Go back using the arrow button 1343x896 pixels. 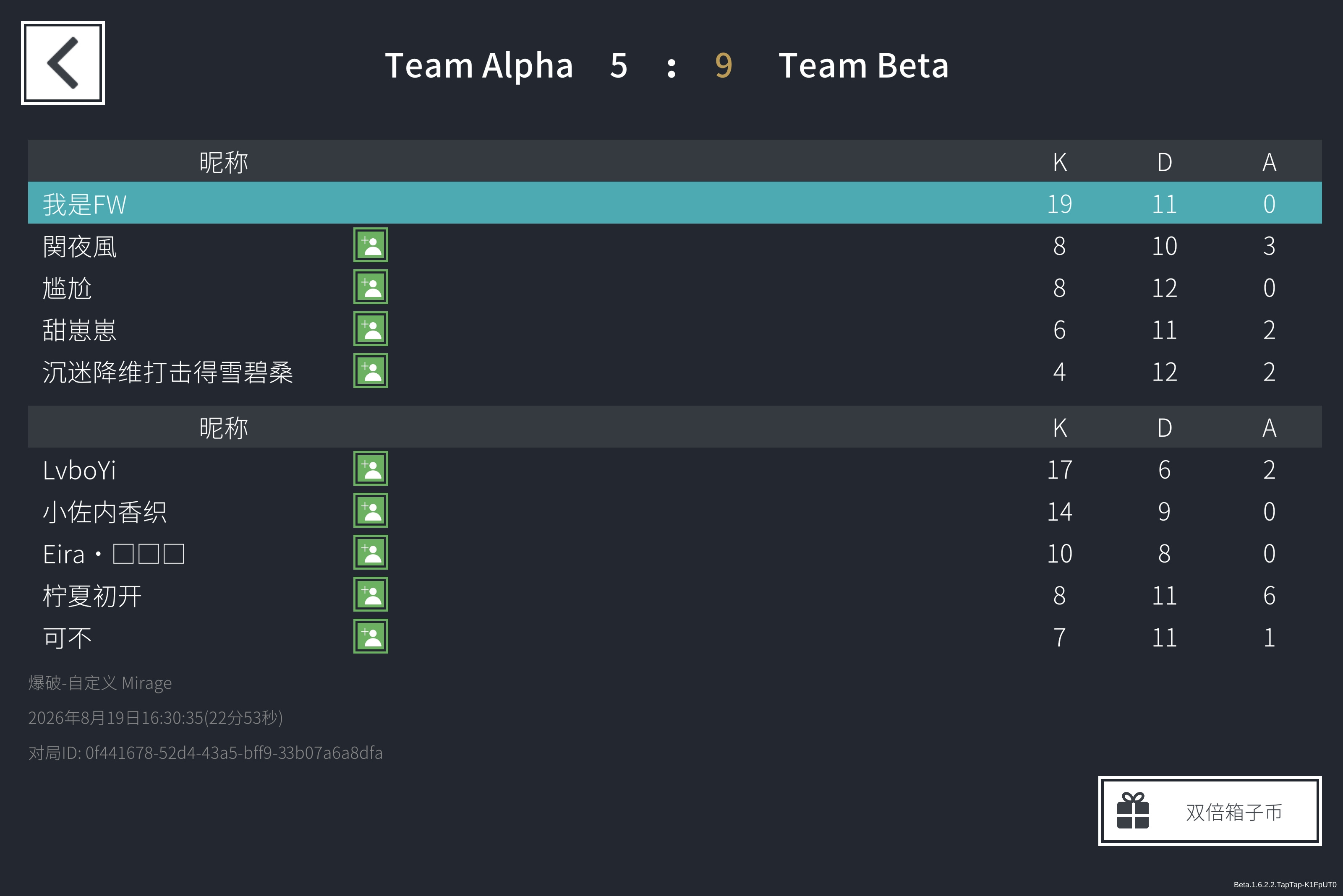63,63
